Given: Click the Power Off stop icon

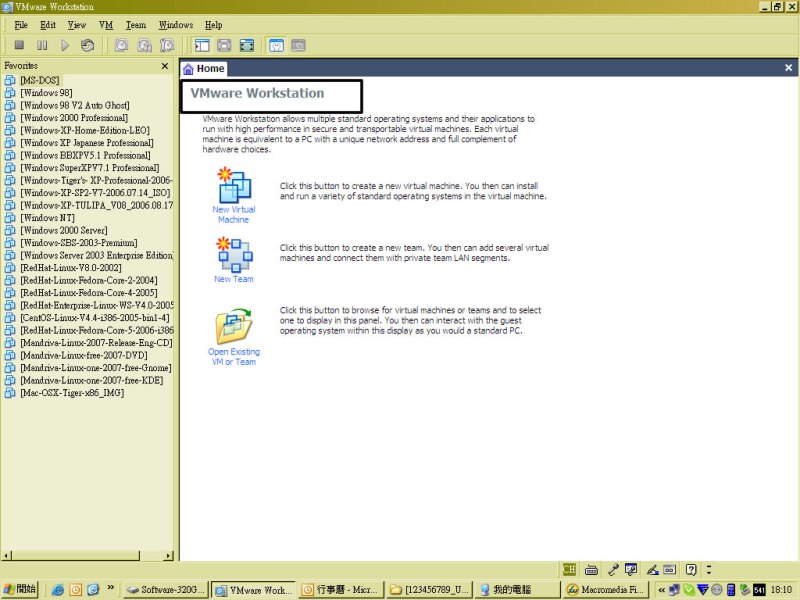Looking at the screenshot, I should pyautogui.click(x=19, y=45).
